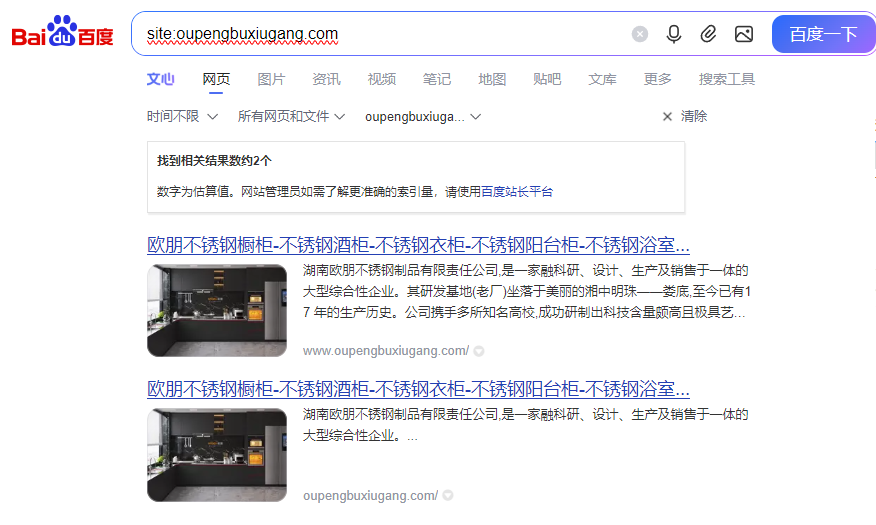
Task: Go to the 资讯 tab
Action: tap(326, 79)
